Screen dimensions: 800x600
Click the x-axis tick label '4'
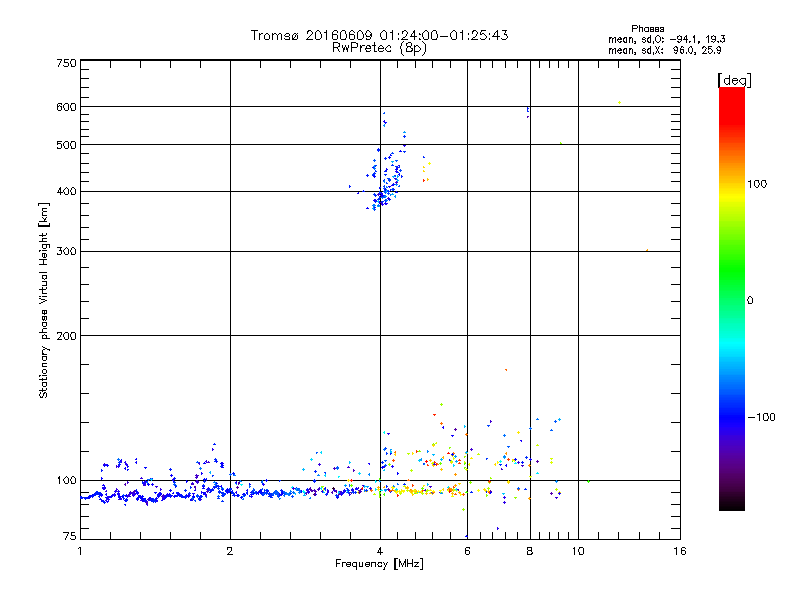point(380,551)
